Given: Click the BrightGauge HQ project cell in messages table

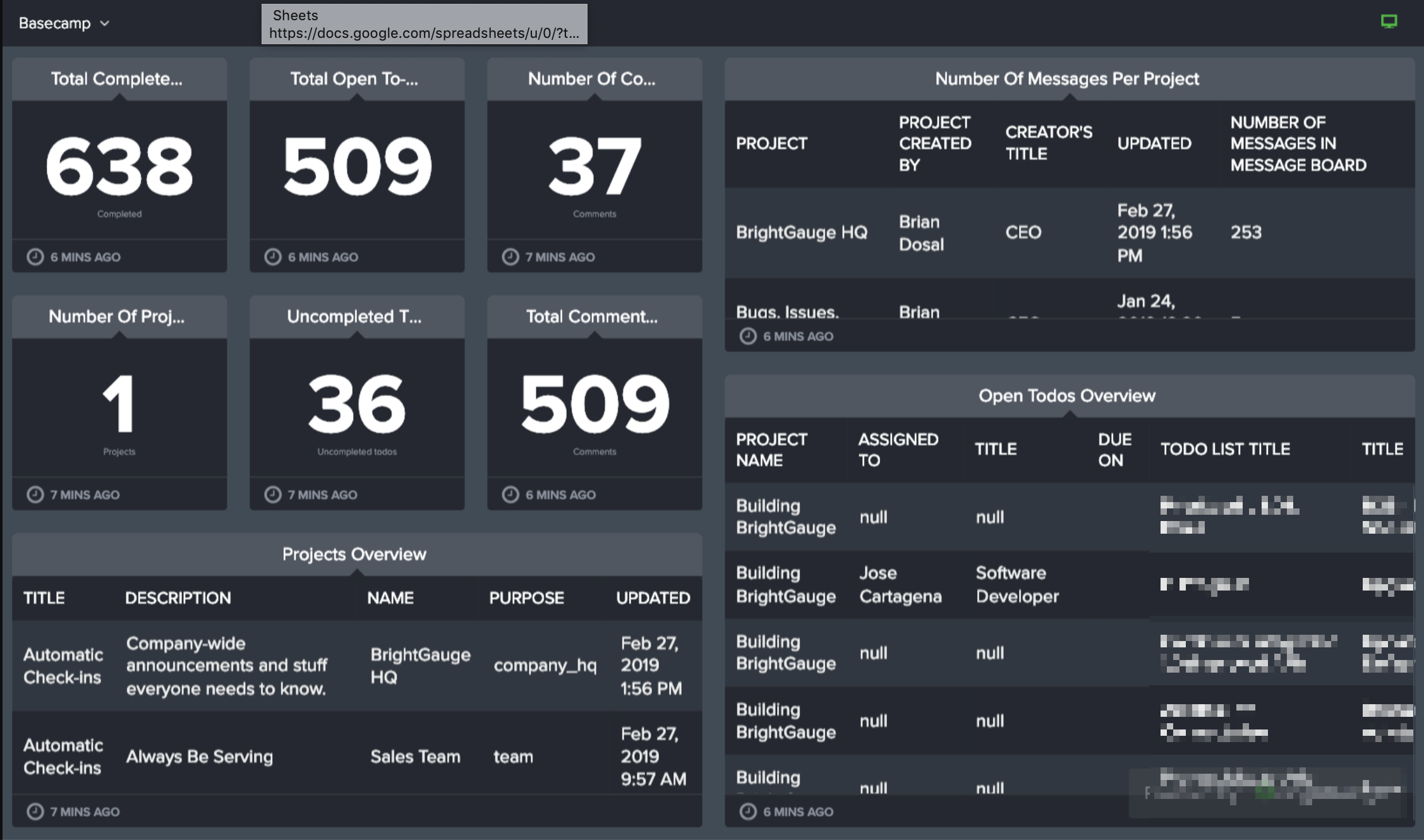Looking at the screenshot, I should point(802,232).
